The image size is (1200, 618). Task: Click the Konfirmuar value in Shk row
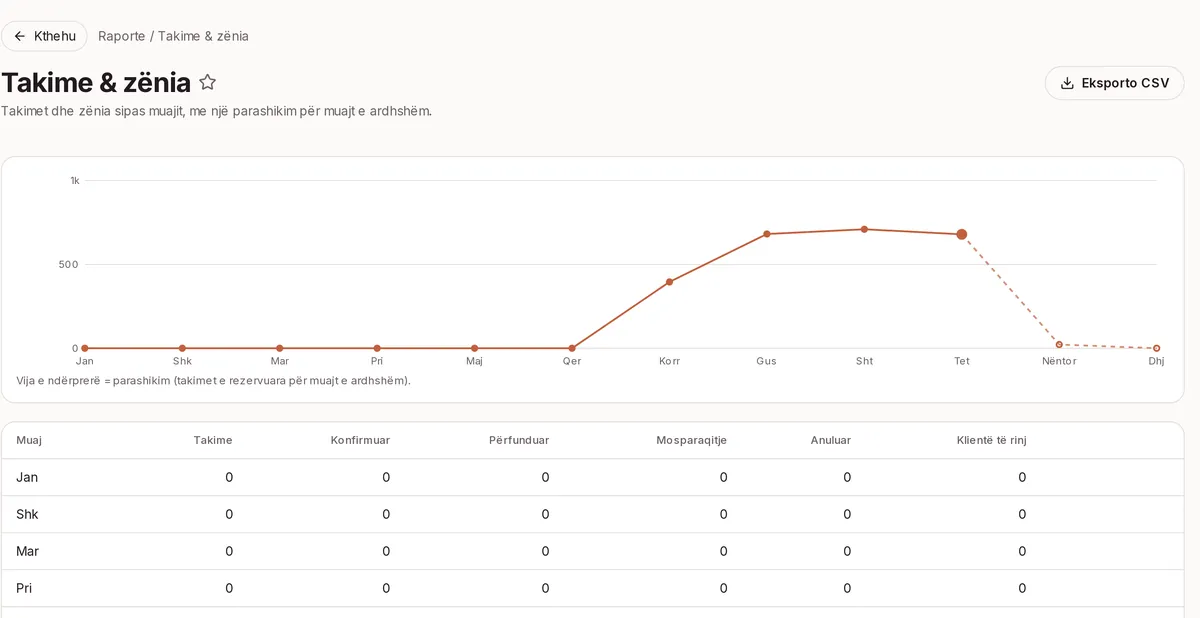pos(386,514)
